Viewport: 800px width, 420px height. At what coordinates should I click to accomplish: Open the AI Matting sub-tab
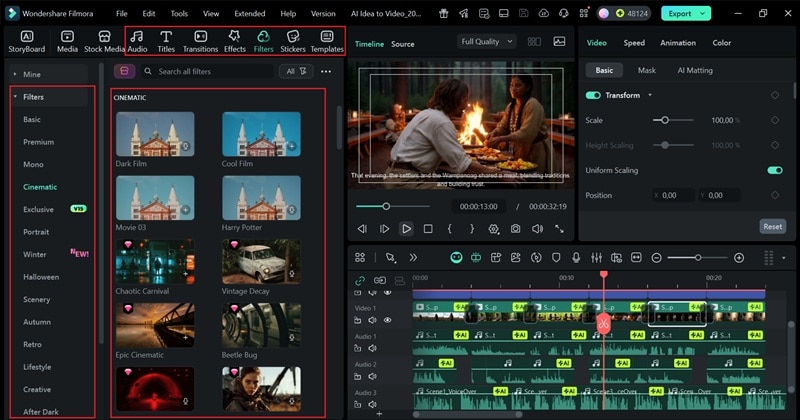[x=695, y=70]
